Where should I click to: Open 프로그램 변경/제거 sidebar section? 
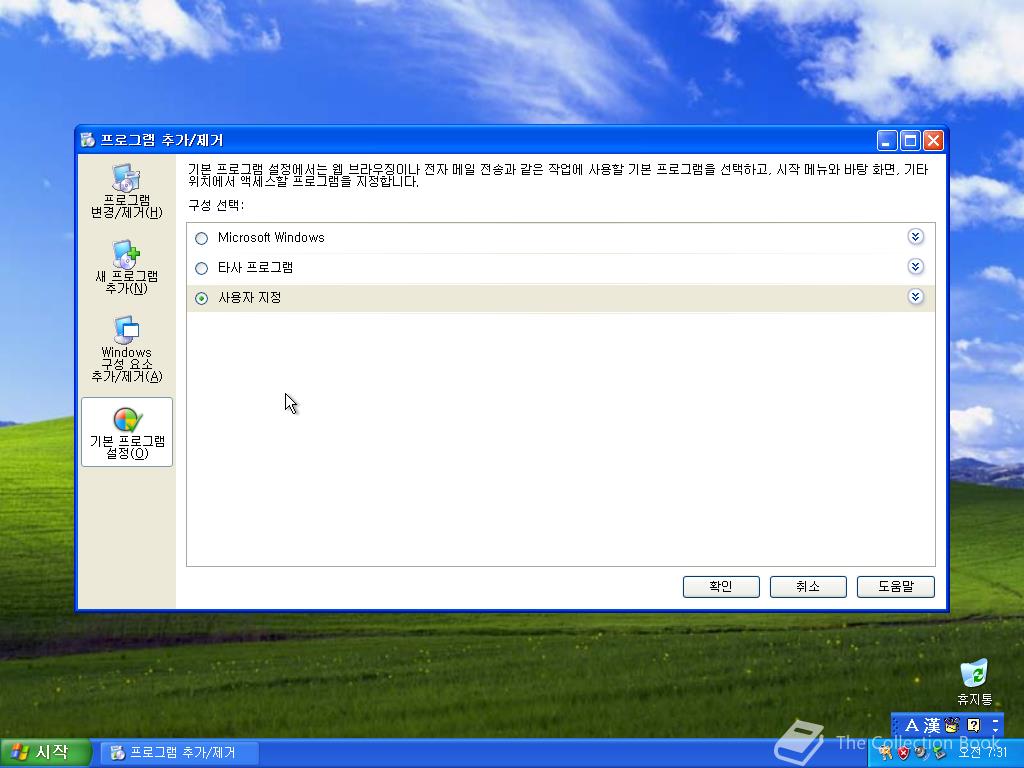pyautogui.click(x=127, y=191)
